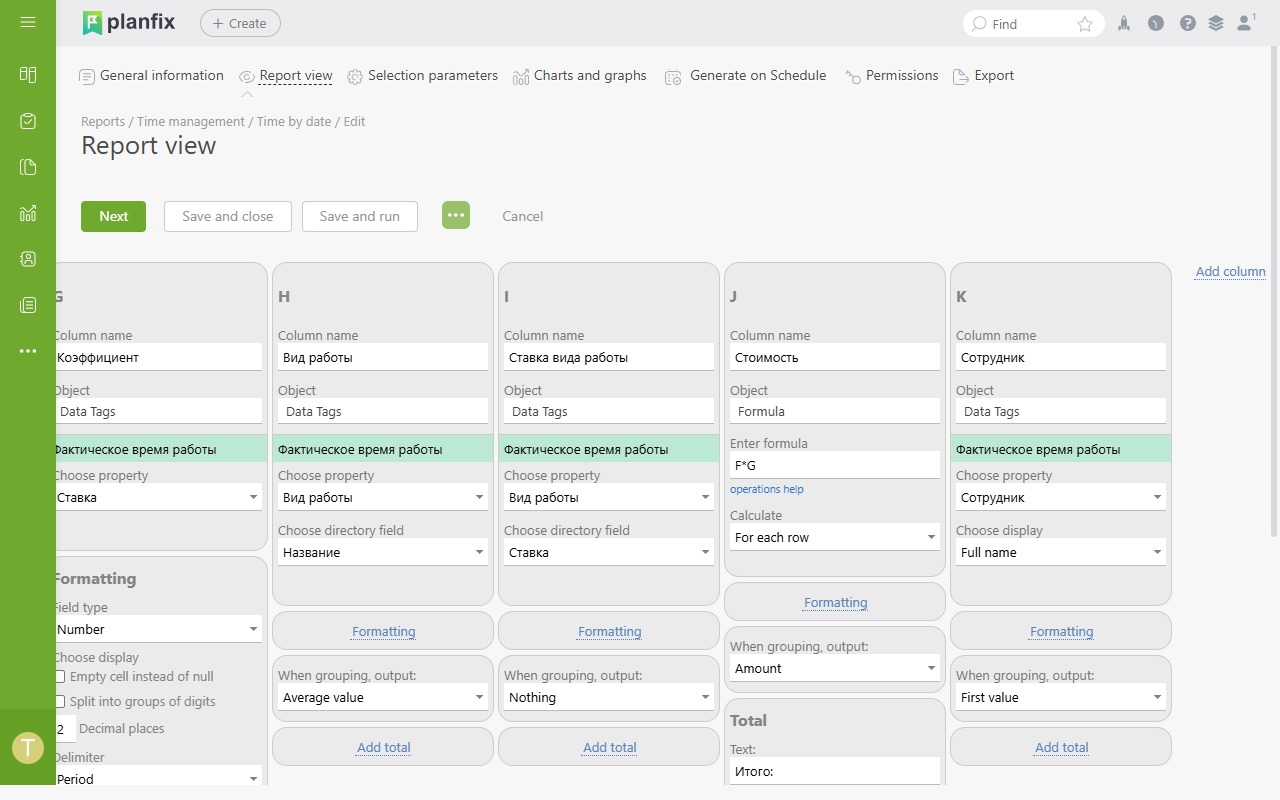Screen dimensions: 1280x800
Task: Switch to the Permissions tab
Action: click(x=892, y=76)
